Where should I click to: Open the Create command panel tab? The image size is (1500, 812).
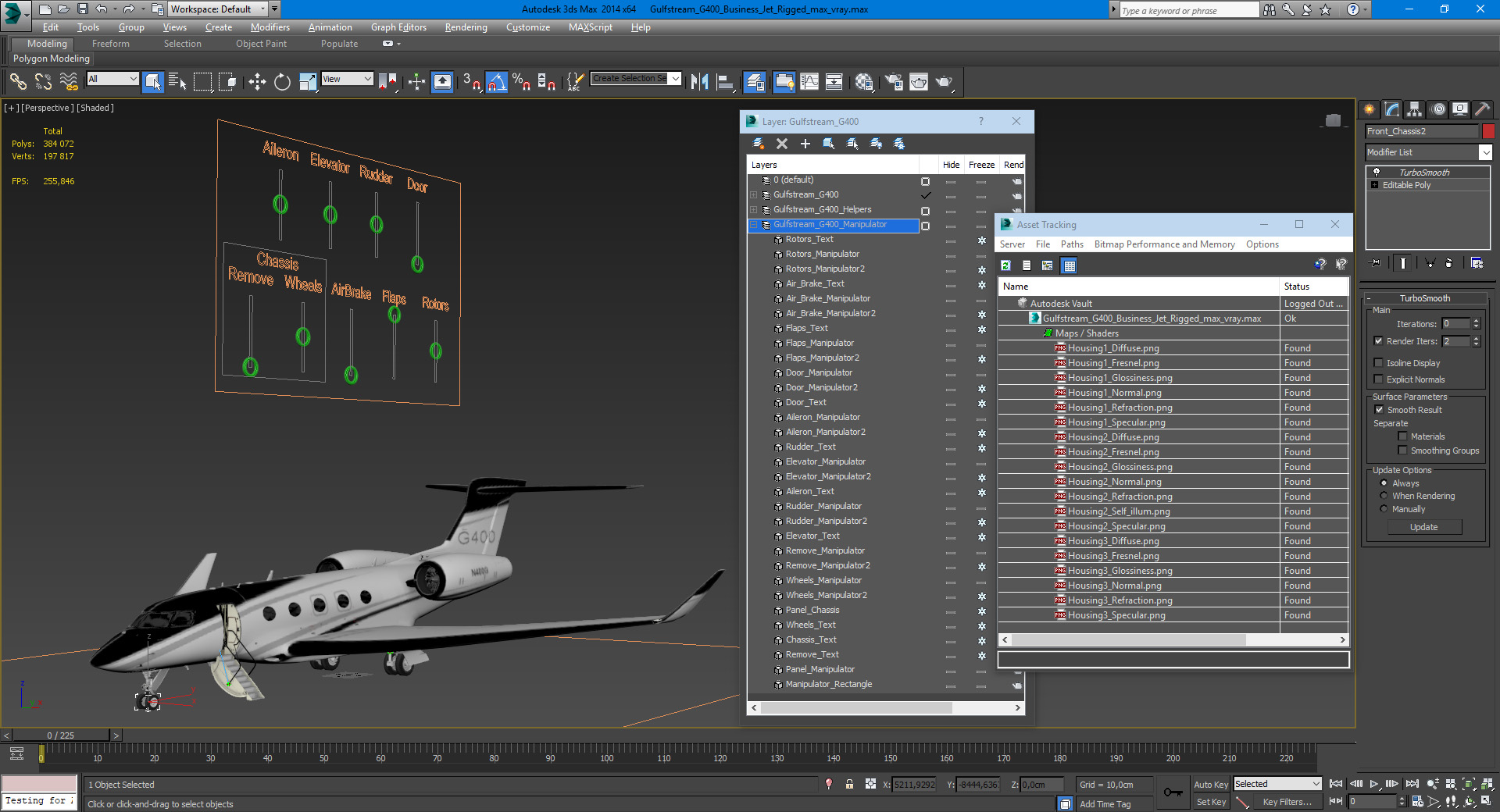point(1369,109)
